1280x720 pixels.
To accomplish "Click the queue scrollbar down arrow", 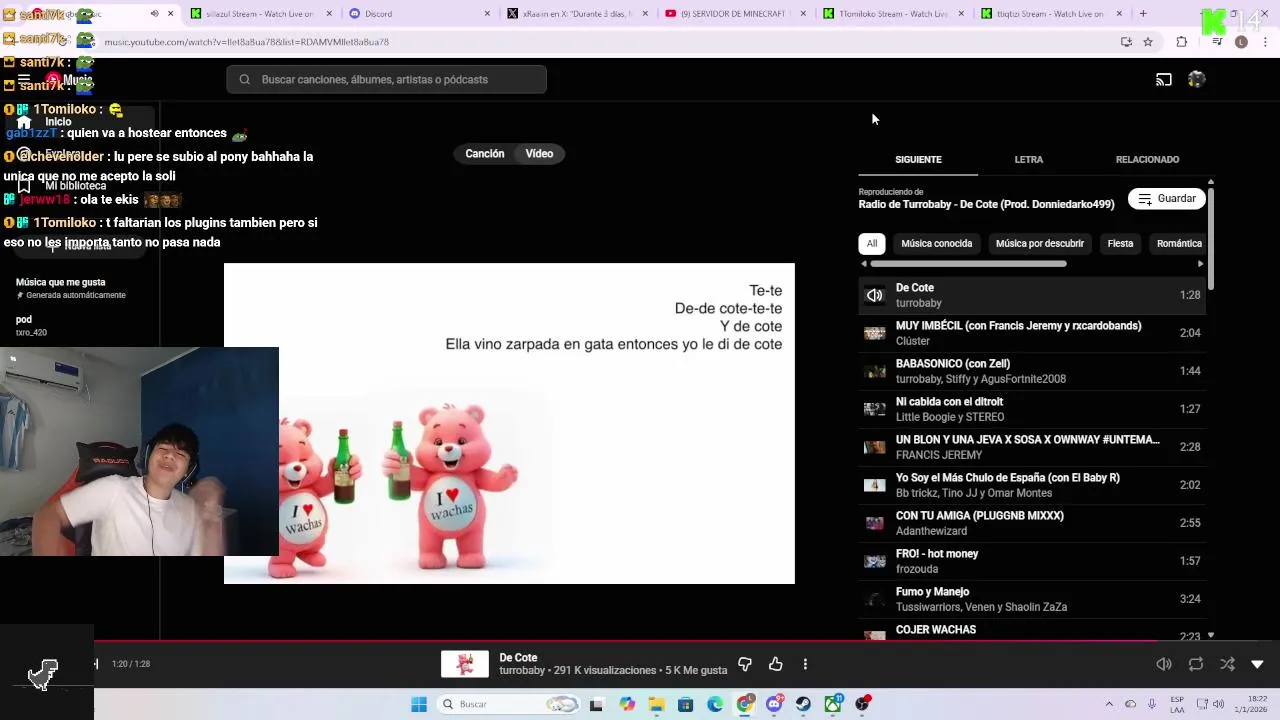I will [x=1211, y=635].
